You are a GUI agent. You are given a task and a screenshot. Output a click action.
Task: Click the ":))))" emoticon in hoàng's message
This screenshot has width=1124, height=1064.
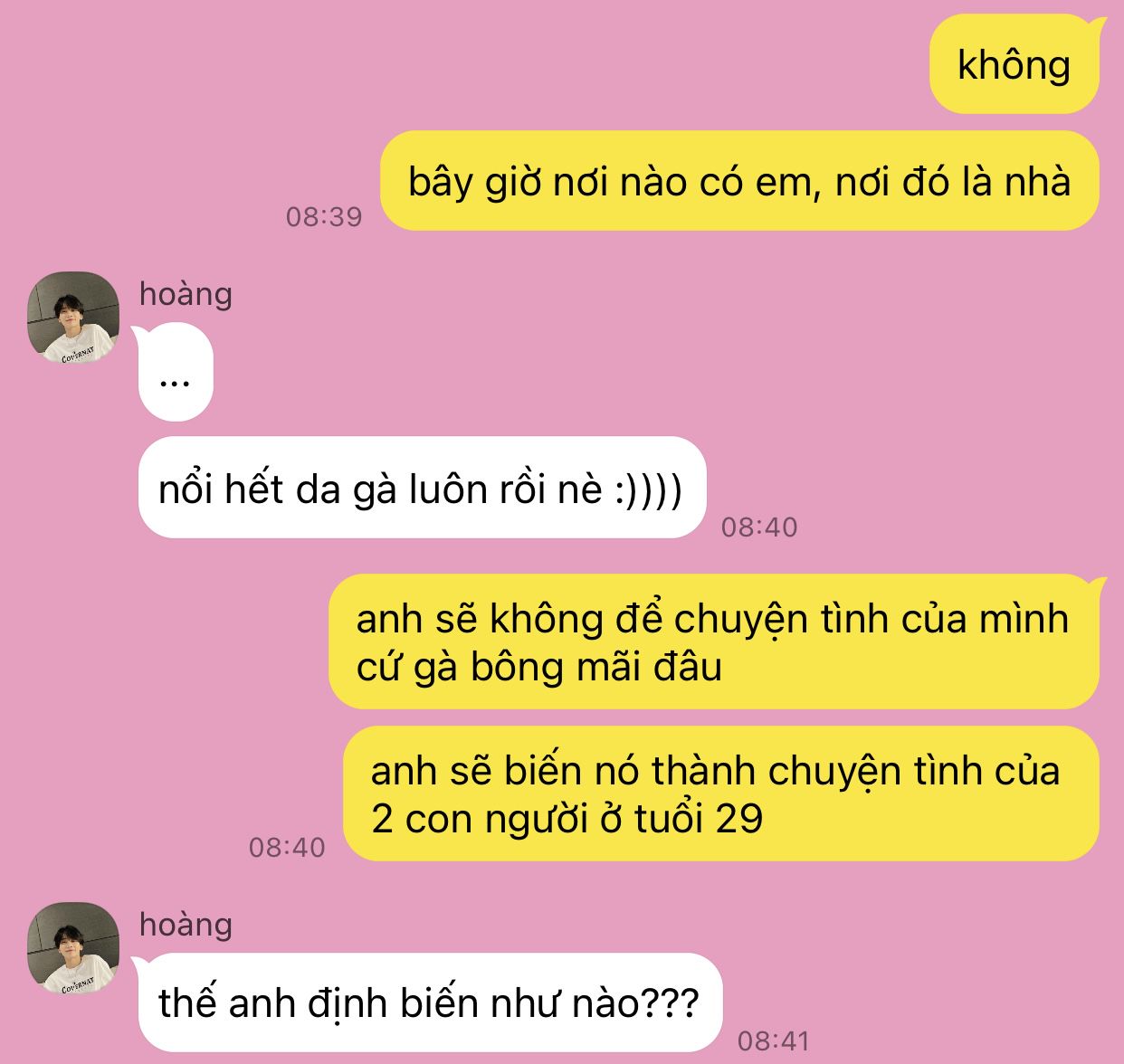tap(648, 489)
